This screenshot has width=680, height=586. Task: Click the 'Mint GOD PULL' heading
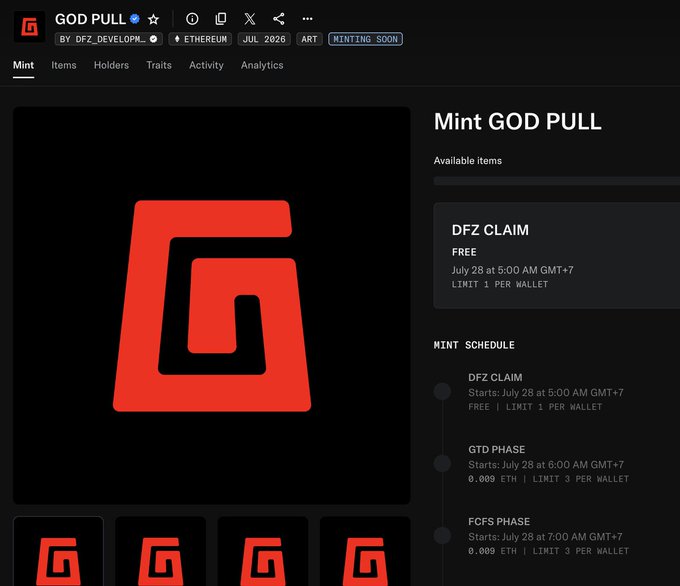click(x=517, y=121)
